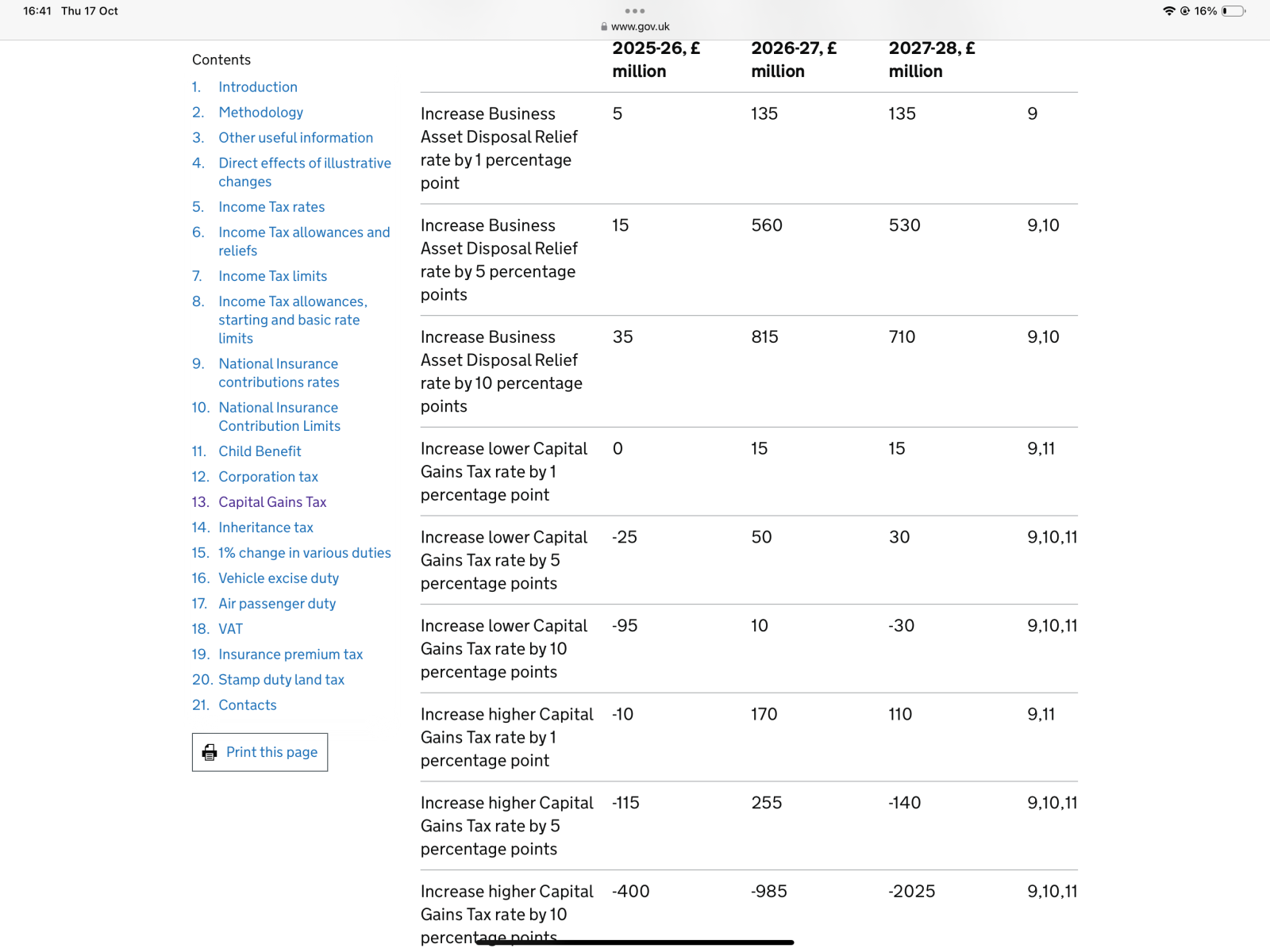Screen dimensions: 1270x952
Task: Tap the www.gov.uk address bar
Action: tap(635, 26)
